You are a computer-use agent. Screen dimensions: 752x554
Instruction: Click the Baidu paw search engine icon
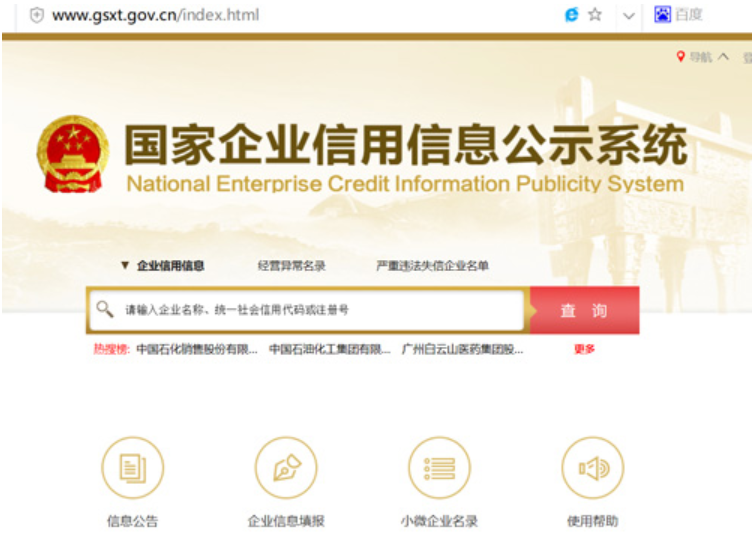pos(663,14)
